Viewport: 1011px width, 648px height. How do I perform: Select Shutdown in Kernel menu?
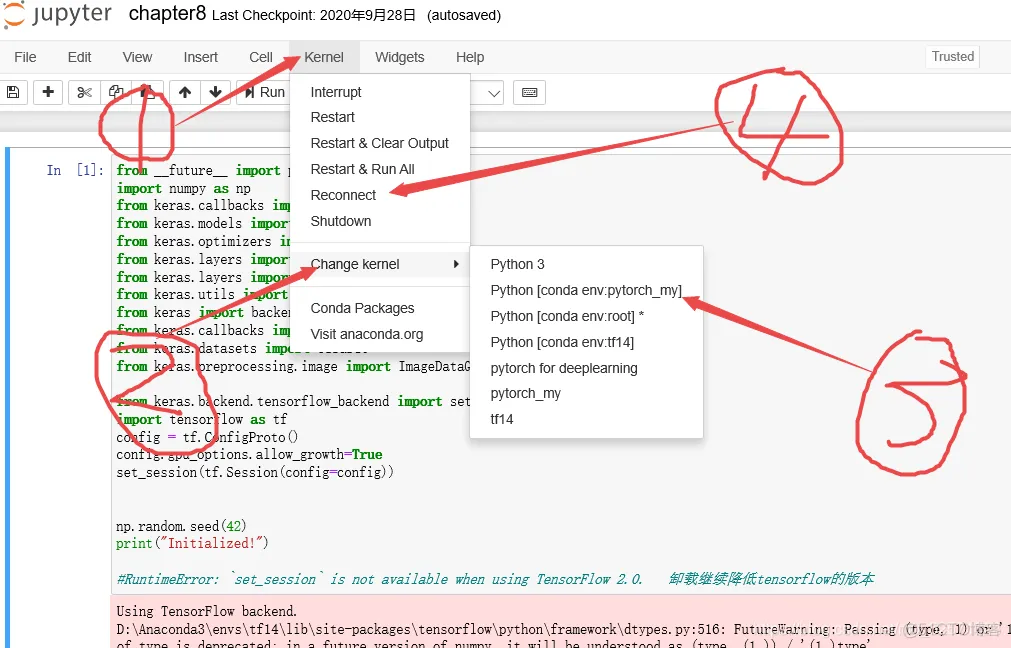[380, 221]
